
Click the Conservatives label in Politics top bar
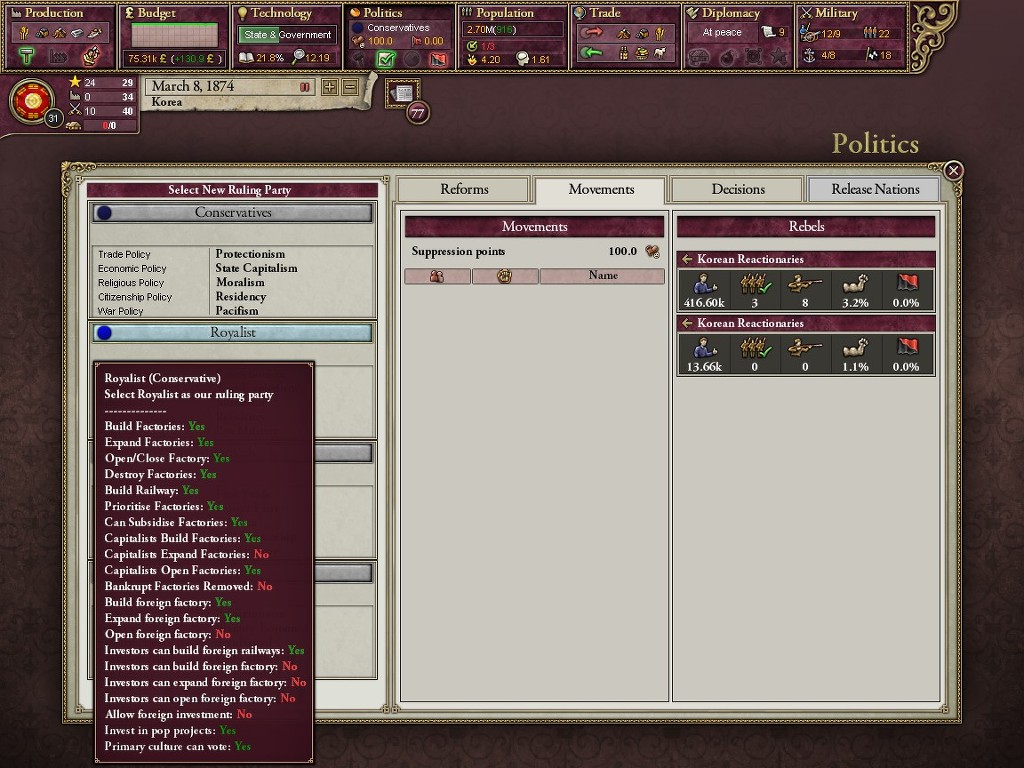(x=398, y=27)
